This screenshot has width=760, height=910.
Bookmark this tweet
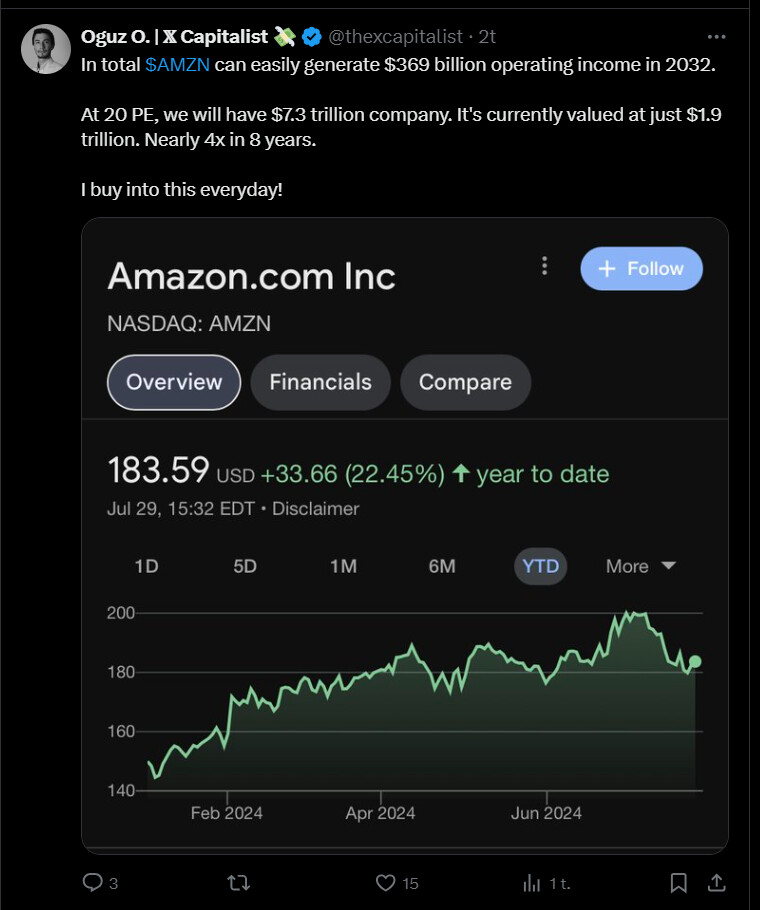pos(678,883)
